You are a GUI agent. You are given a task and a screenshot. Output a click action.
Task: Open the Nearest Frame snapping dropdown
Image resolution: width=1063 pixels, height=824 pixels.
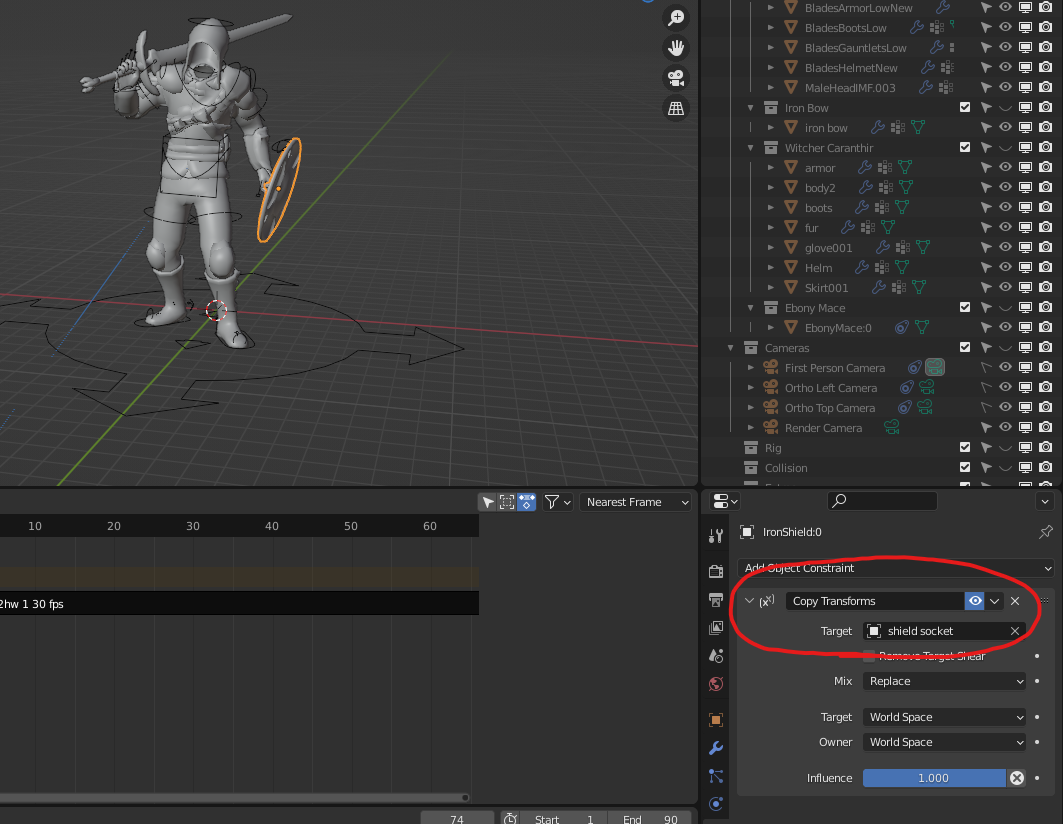coord(636,502)
